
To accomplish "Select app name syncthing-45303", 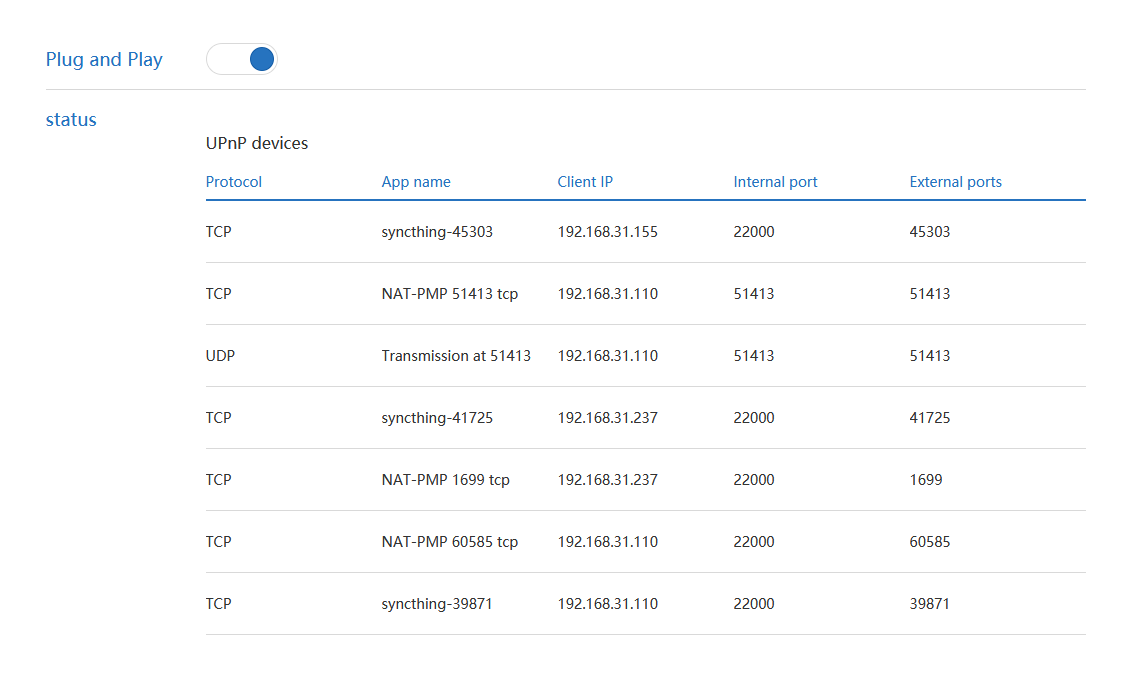I will 437,232.
